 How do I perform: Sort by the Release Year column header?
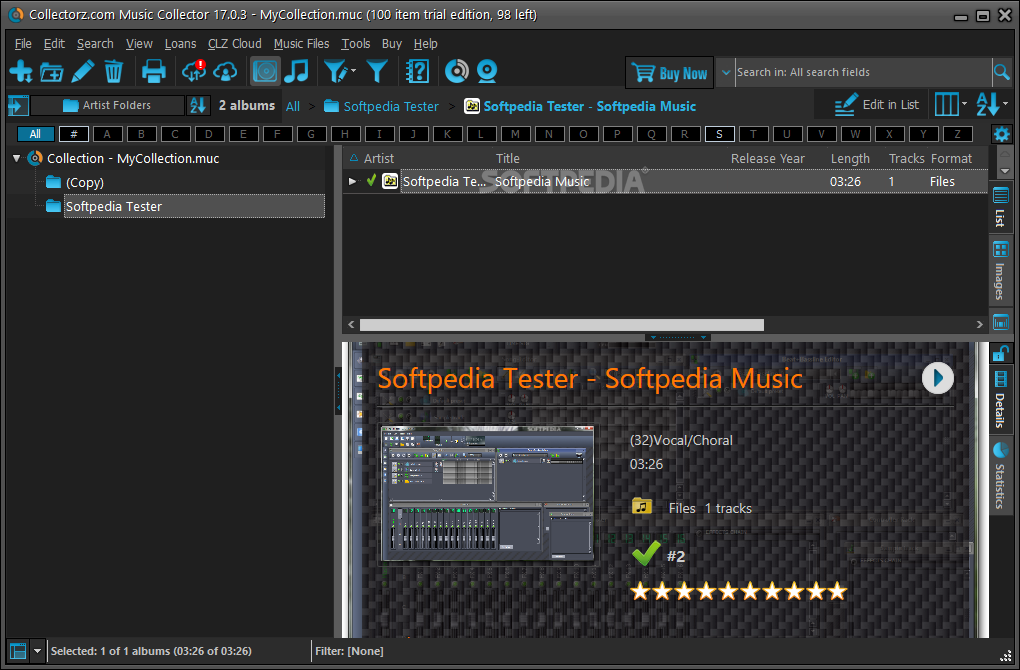click(768, 159)
